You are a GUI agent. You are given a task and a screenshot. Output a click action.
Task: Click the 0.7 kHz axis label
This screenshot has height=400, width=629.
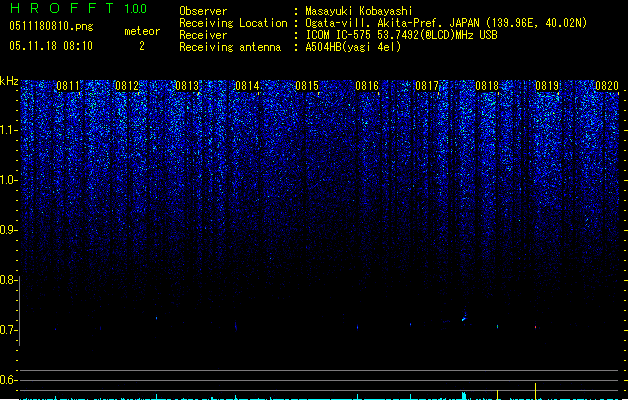click(8, 330)
